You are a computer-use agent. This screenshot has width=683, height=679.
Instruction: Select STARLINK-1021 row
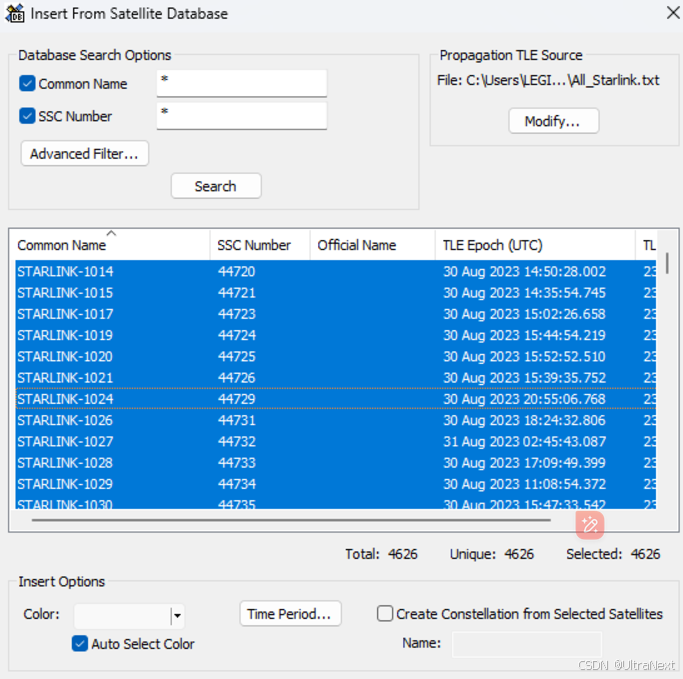[335, 378]
